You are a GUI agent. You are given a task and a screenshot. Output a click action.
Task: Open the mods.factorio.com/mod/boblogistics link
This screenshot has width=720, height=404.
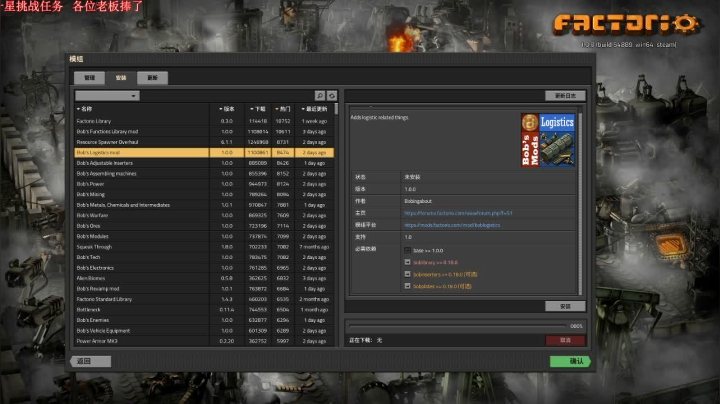[x=452, y=225]
